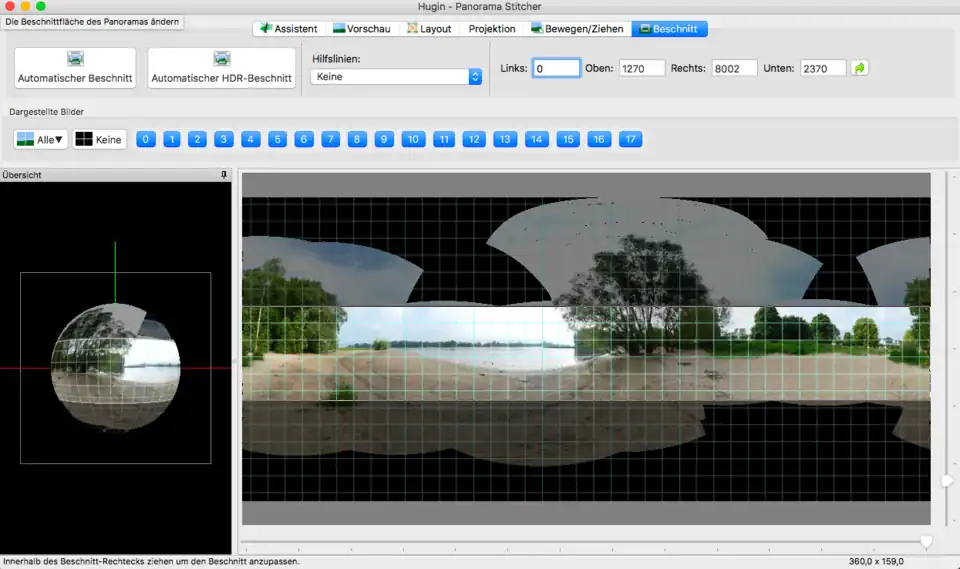The image size is (960, 569).
Task: Click the Automatischer Beschnitt icon button
Action: 75,68
